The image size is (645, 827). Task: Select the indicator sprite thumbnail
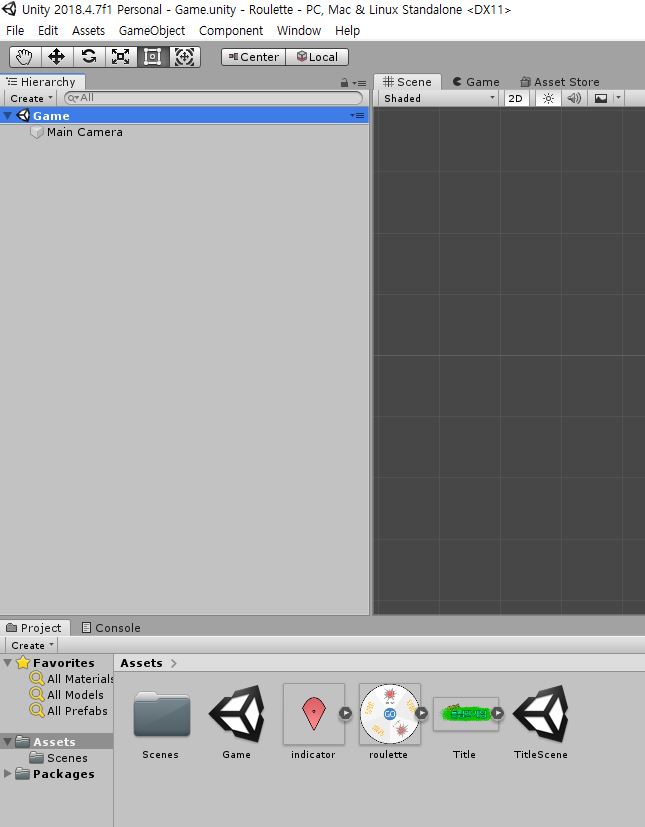click(314, 714)
